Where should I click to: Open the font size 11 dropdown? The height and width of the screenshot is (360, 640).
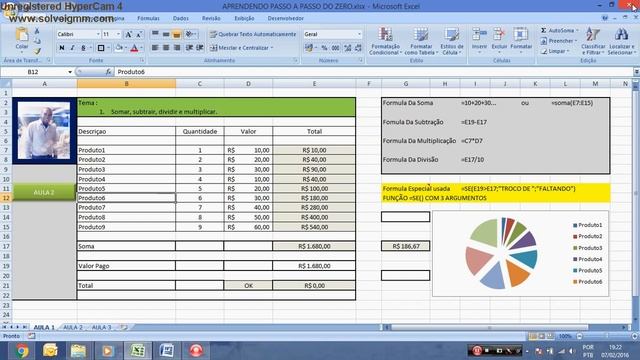[118, 34]
